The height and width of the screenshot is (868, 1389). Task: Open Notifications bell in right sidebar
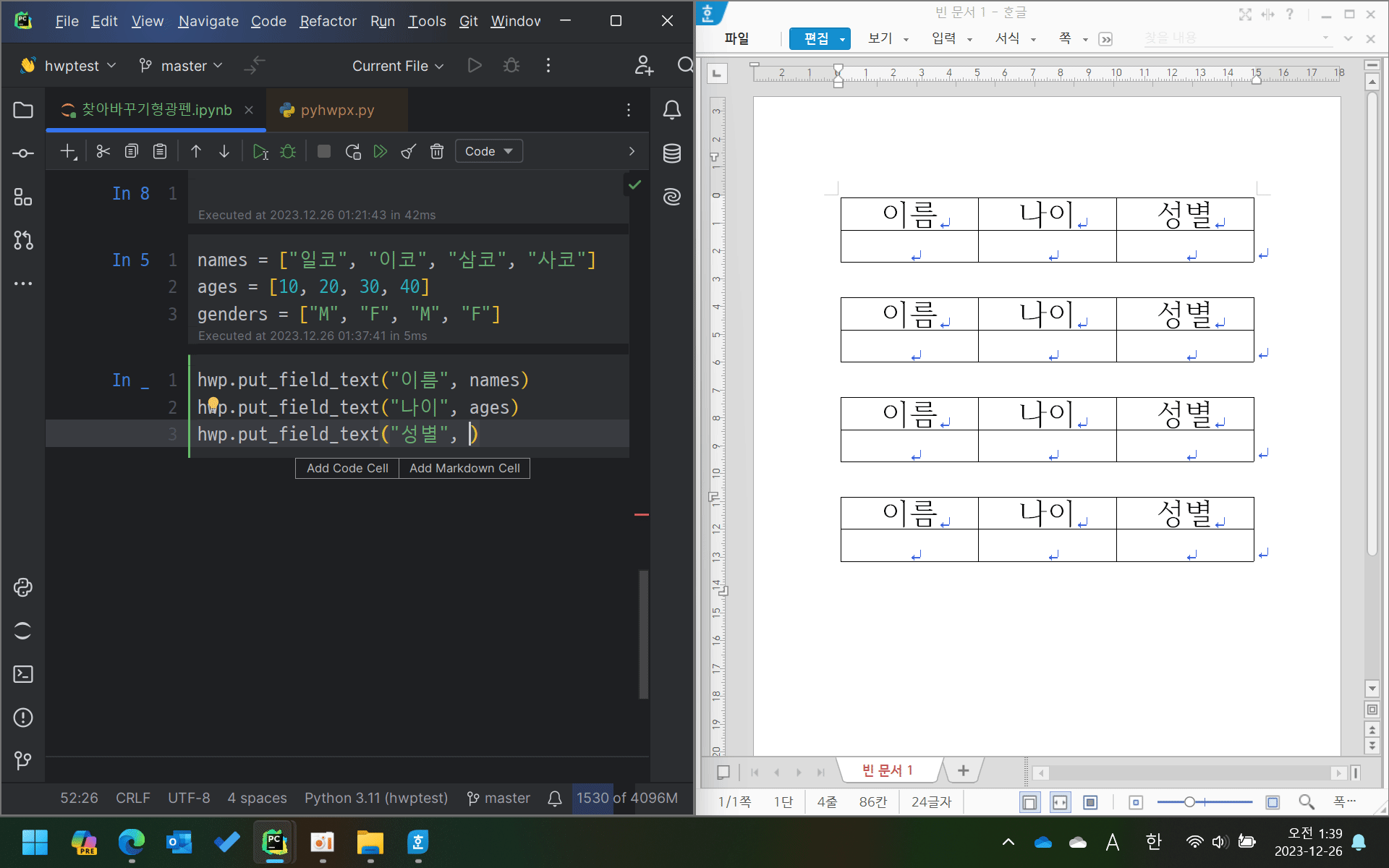coord(672,110)
